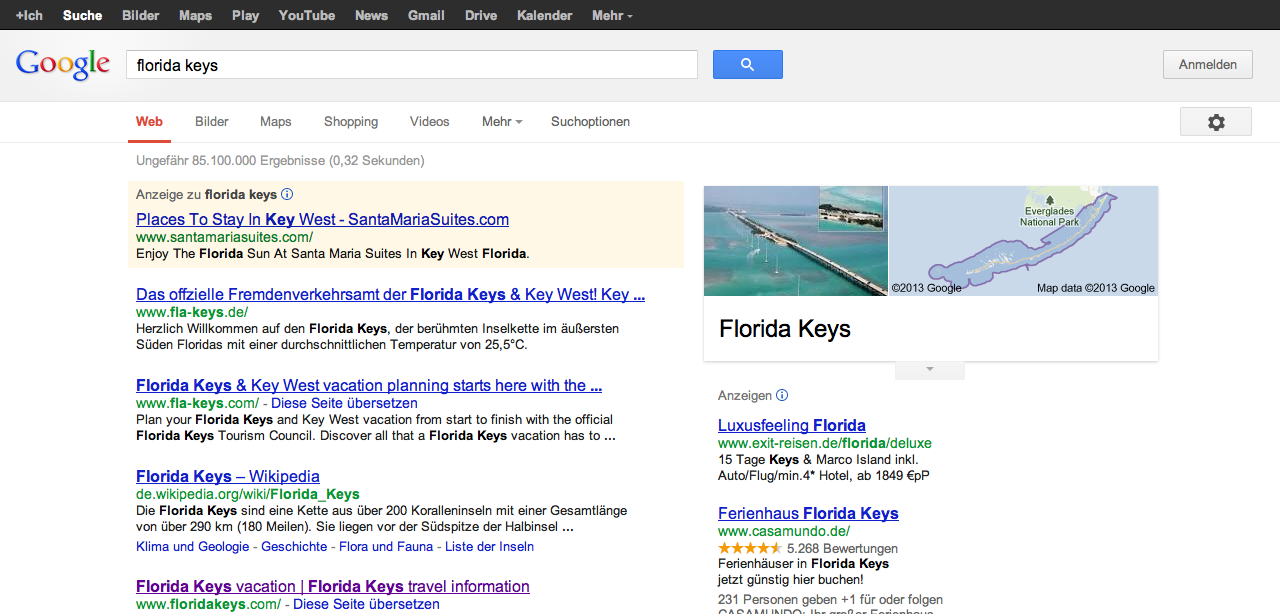Open the Florida Keys map thumbnail
Image resolution: width=1280 pixels, height=614 pixels.
pos(1023,241)
